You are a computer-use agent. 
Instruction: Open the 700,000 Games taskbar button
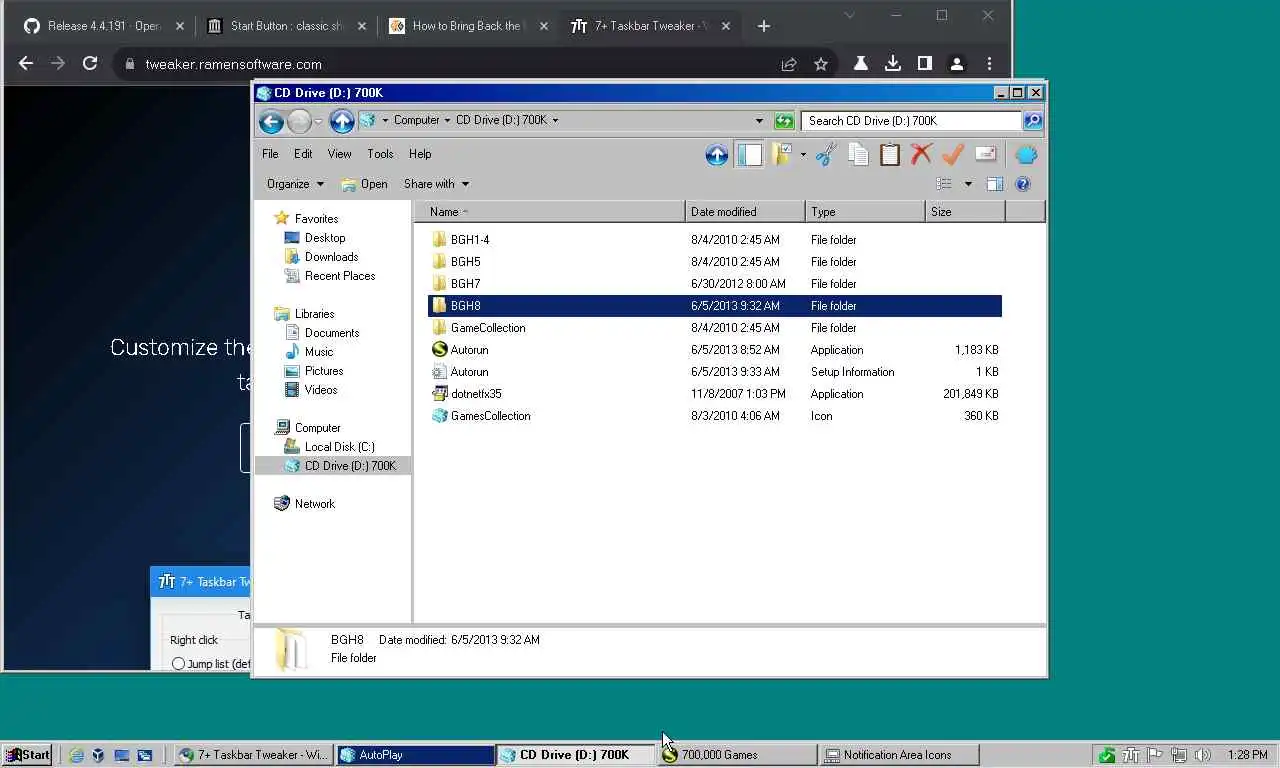pyautogui.click(x=737, y=755)
